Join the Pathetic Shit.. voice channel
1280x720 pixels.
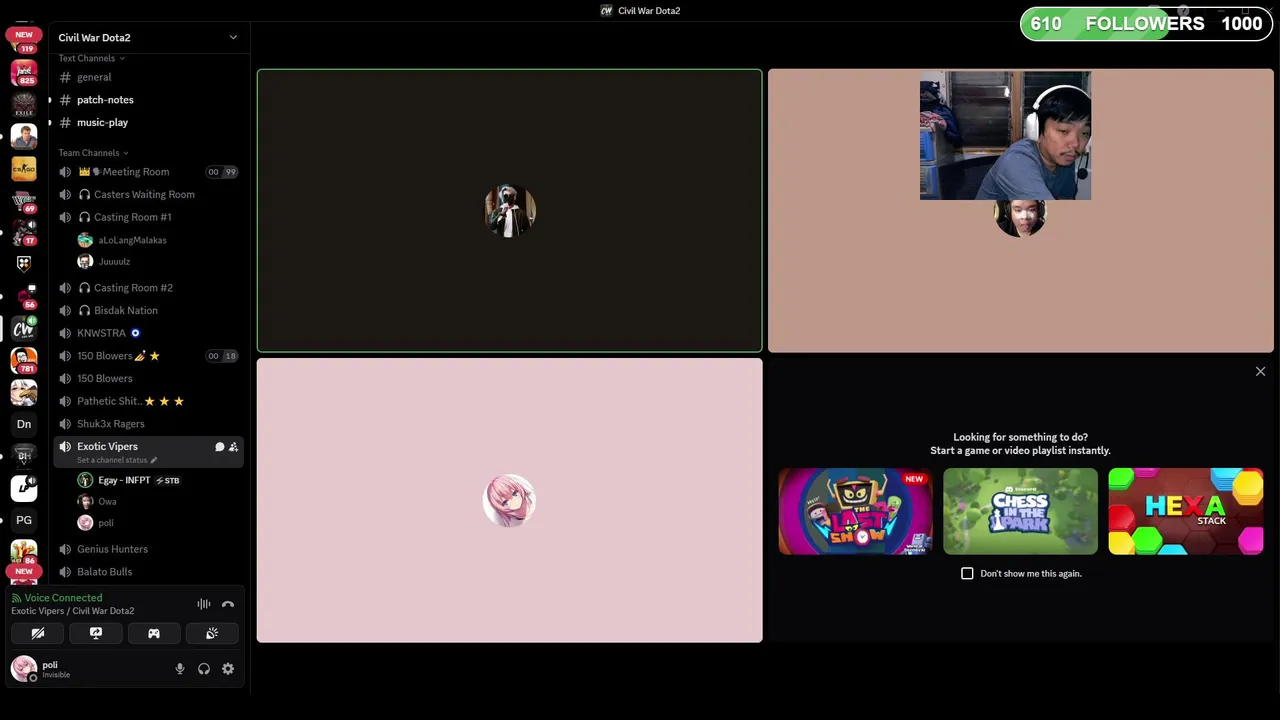pos(148,401)
